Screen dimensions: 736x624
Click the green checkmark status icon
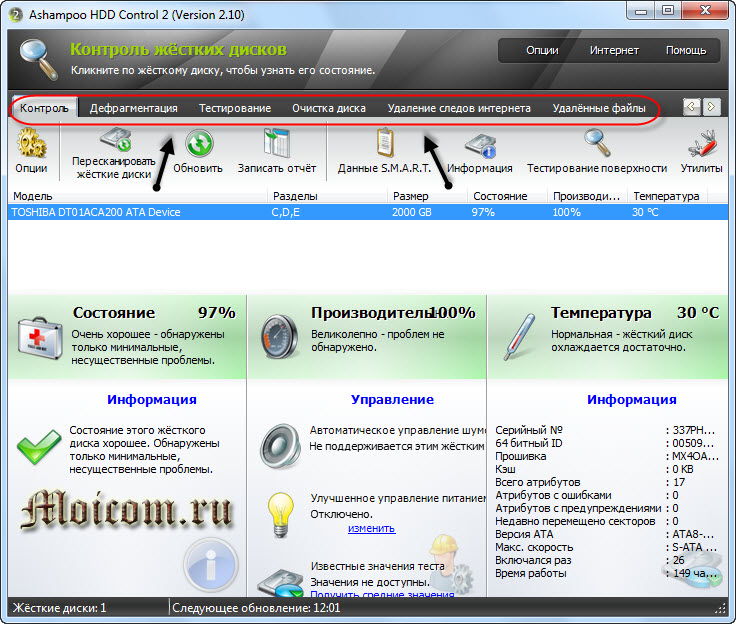click(x=39, y=447)
